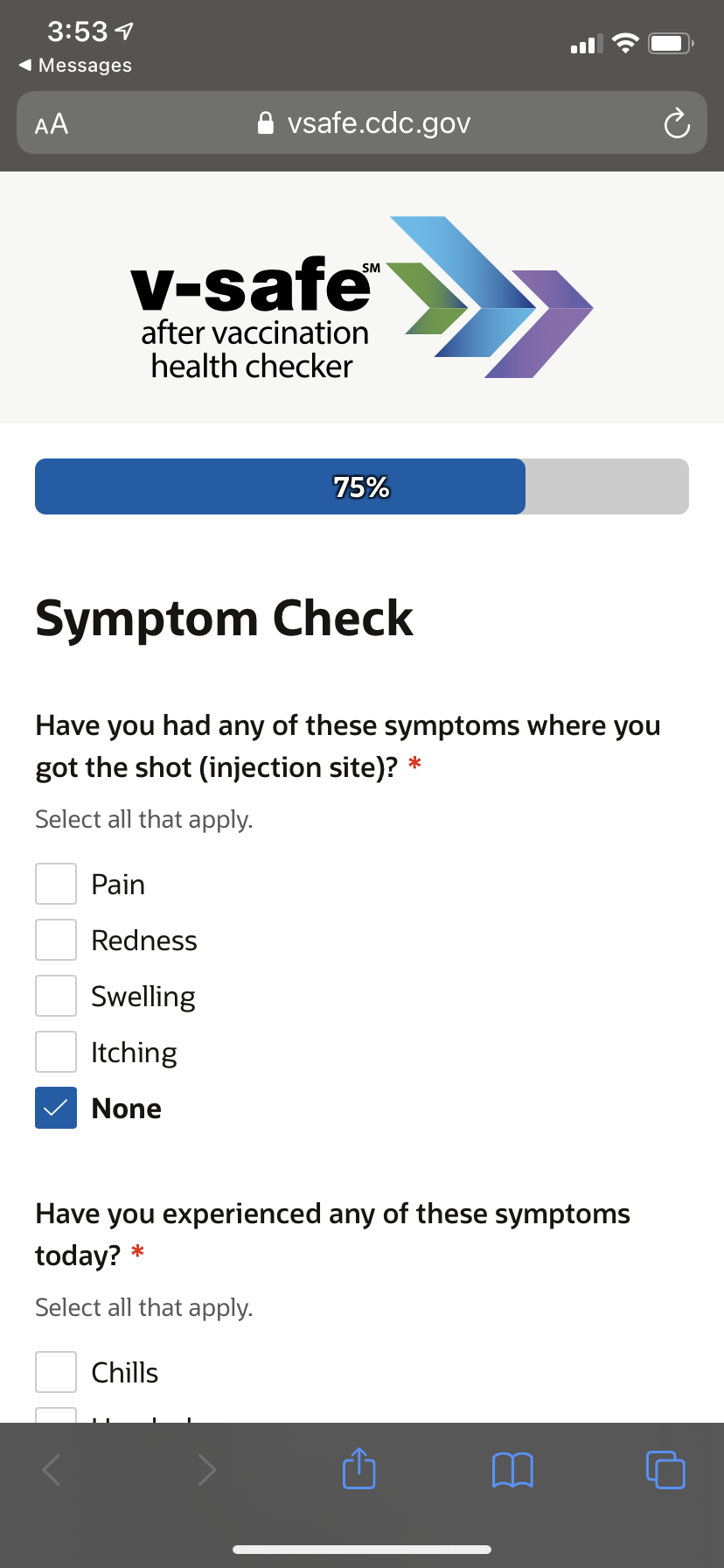Viewport: 724px width, 1568px height.
Task: Open the page text size menu (AA)
Action: click(52, 123)
